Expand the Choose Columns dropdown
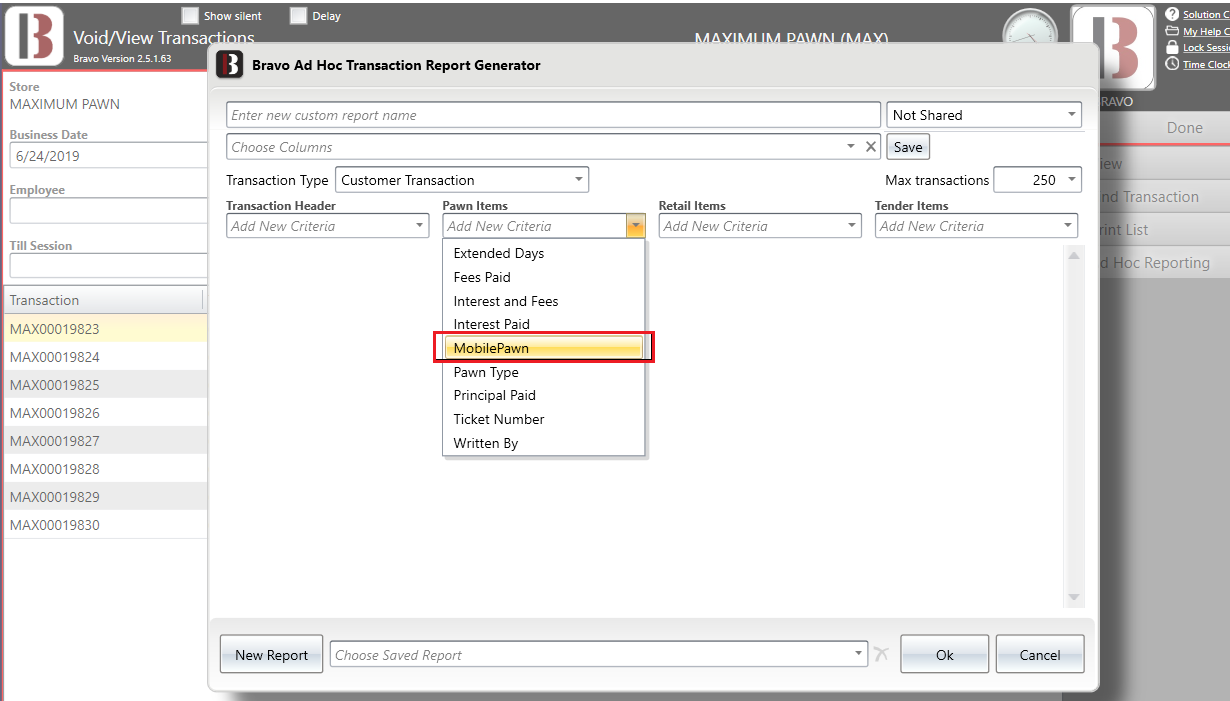 pos(851,147)
